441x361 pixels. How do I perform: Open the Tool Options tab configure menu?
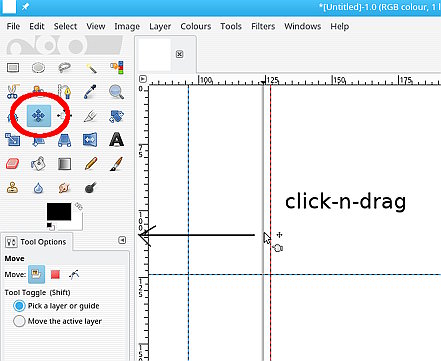(122, 240)
